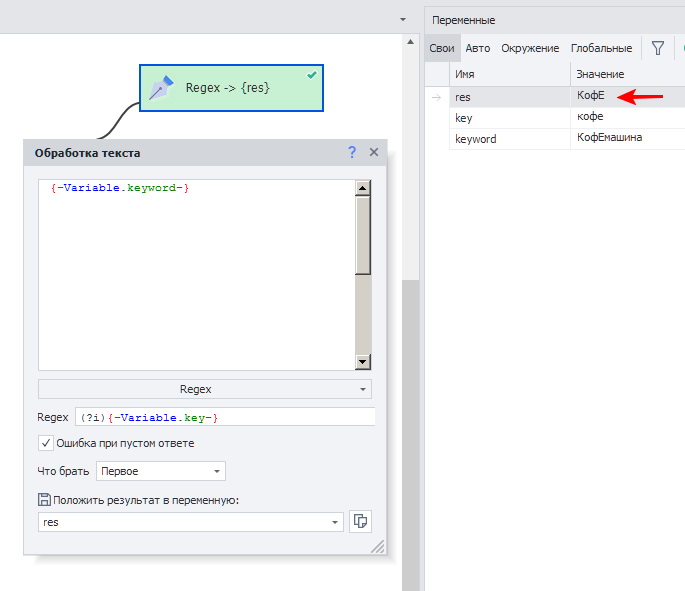Click the Regex action block icon
The width and height of the screenshot is (685, 591).
pos(162,88)
